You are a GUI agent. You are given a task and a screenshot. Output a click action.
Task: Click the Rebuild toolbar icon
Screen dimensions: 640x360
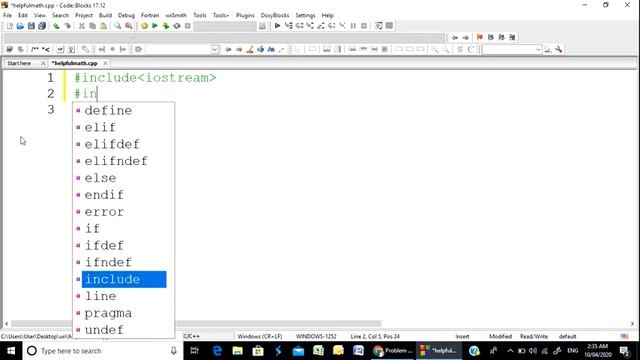coord(177,26)
